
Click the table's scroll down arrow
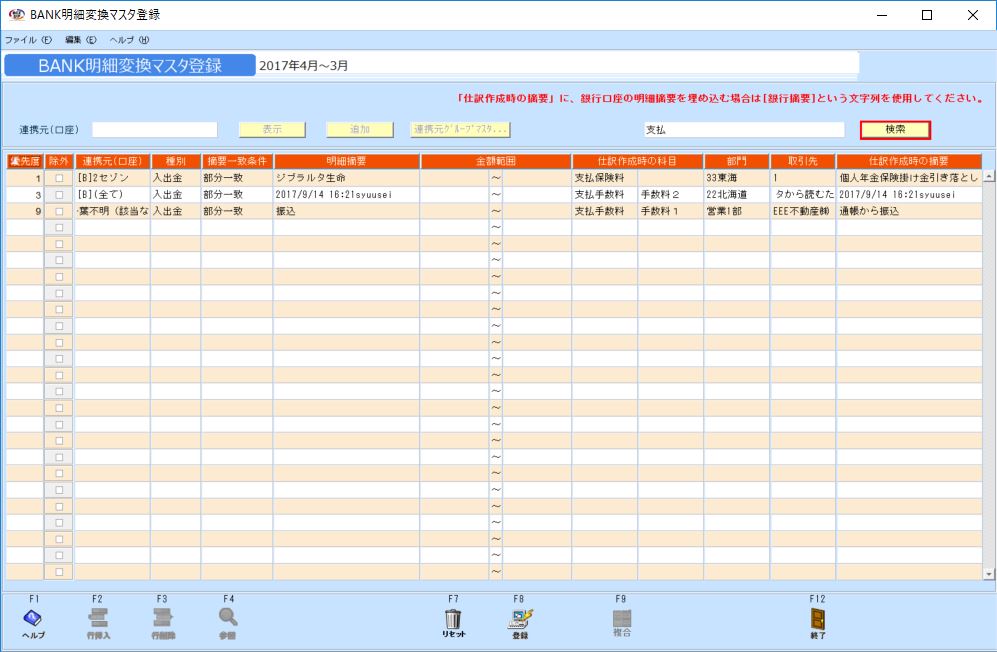coord(989,574)
